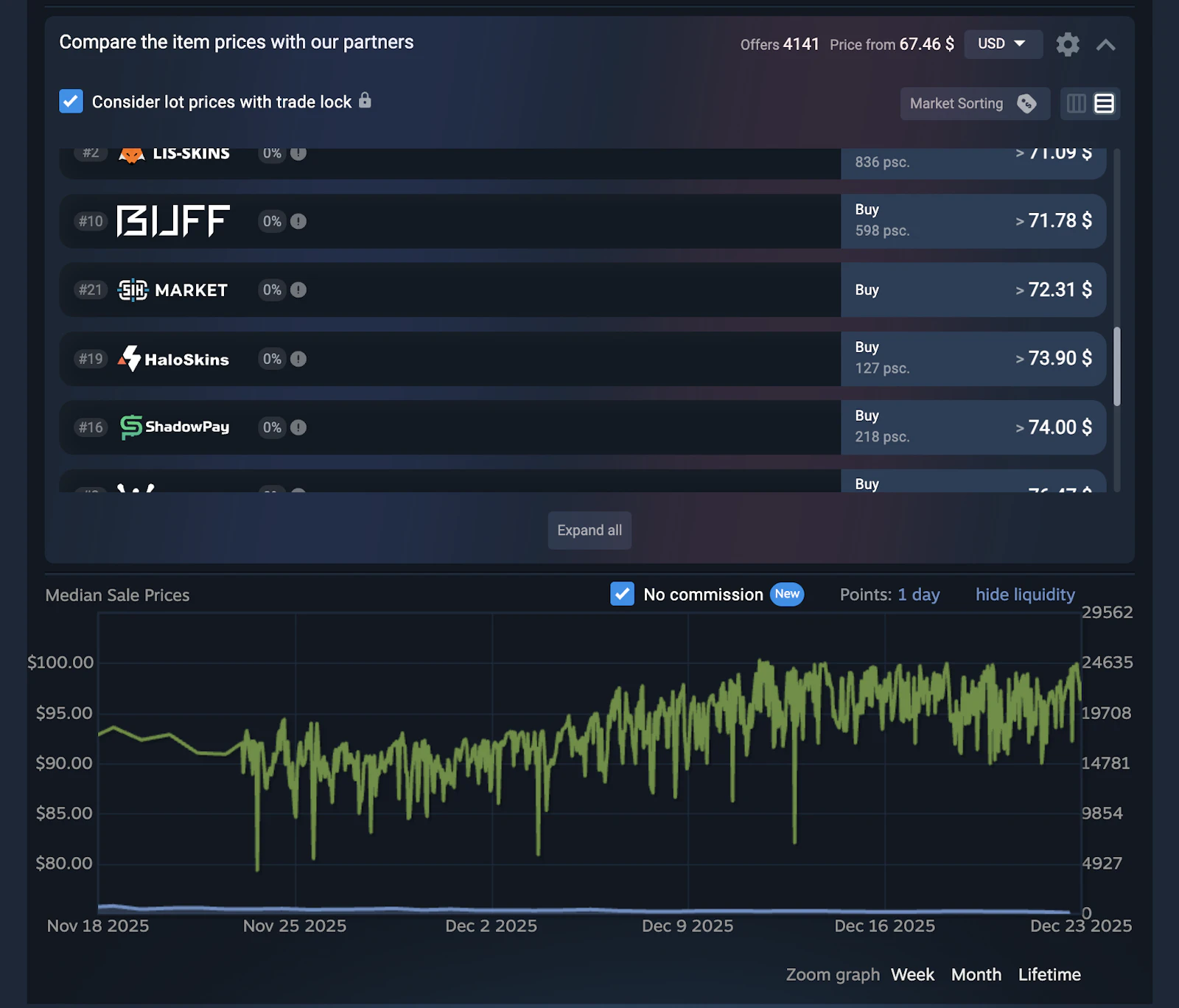Open the USD currency dropdown

coord(1003,44)
